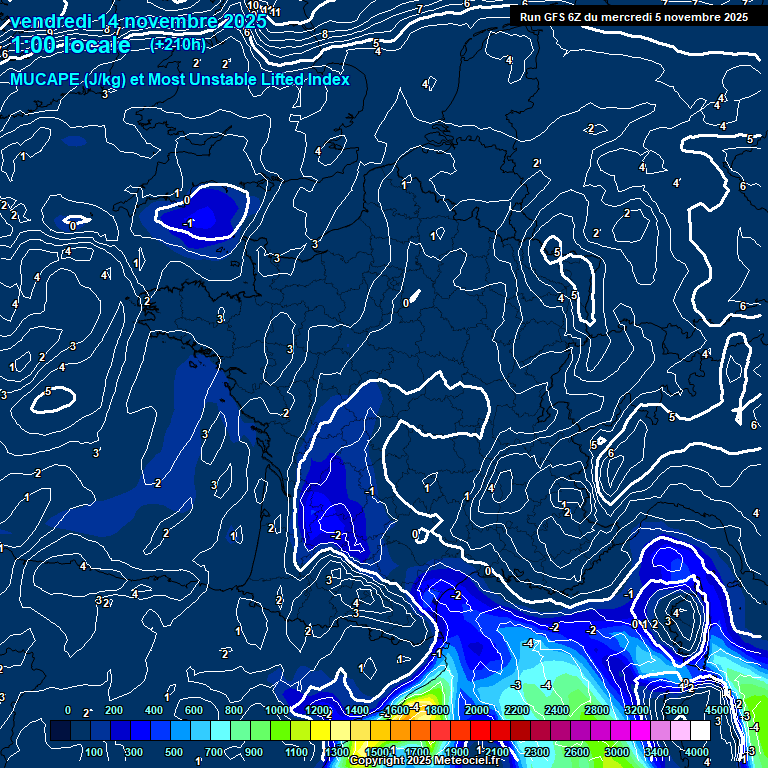
Task: Click the '500' legend value
Action: pyautogui.click(x=173, y=752)
